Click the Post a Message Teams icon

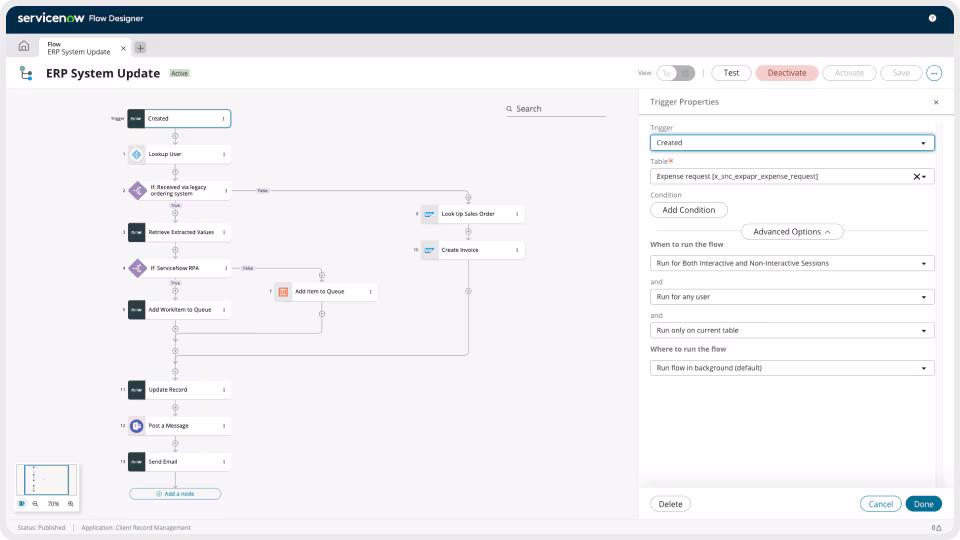[137, 426]
